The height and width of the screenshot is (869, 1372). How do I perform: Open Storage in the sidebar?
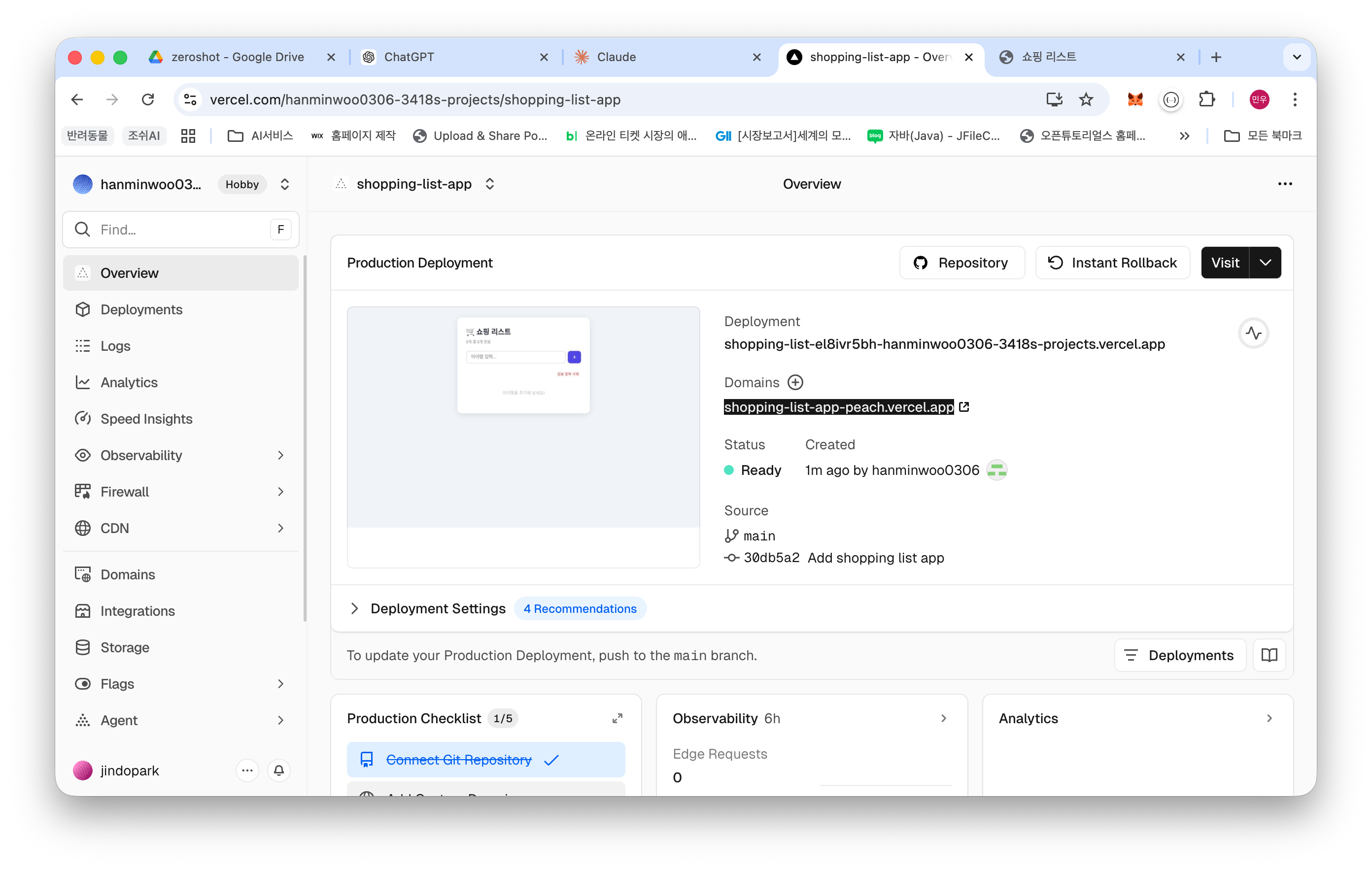point(180,647)
